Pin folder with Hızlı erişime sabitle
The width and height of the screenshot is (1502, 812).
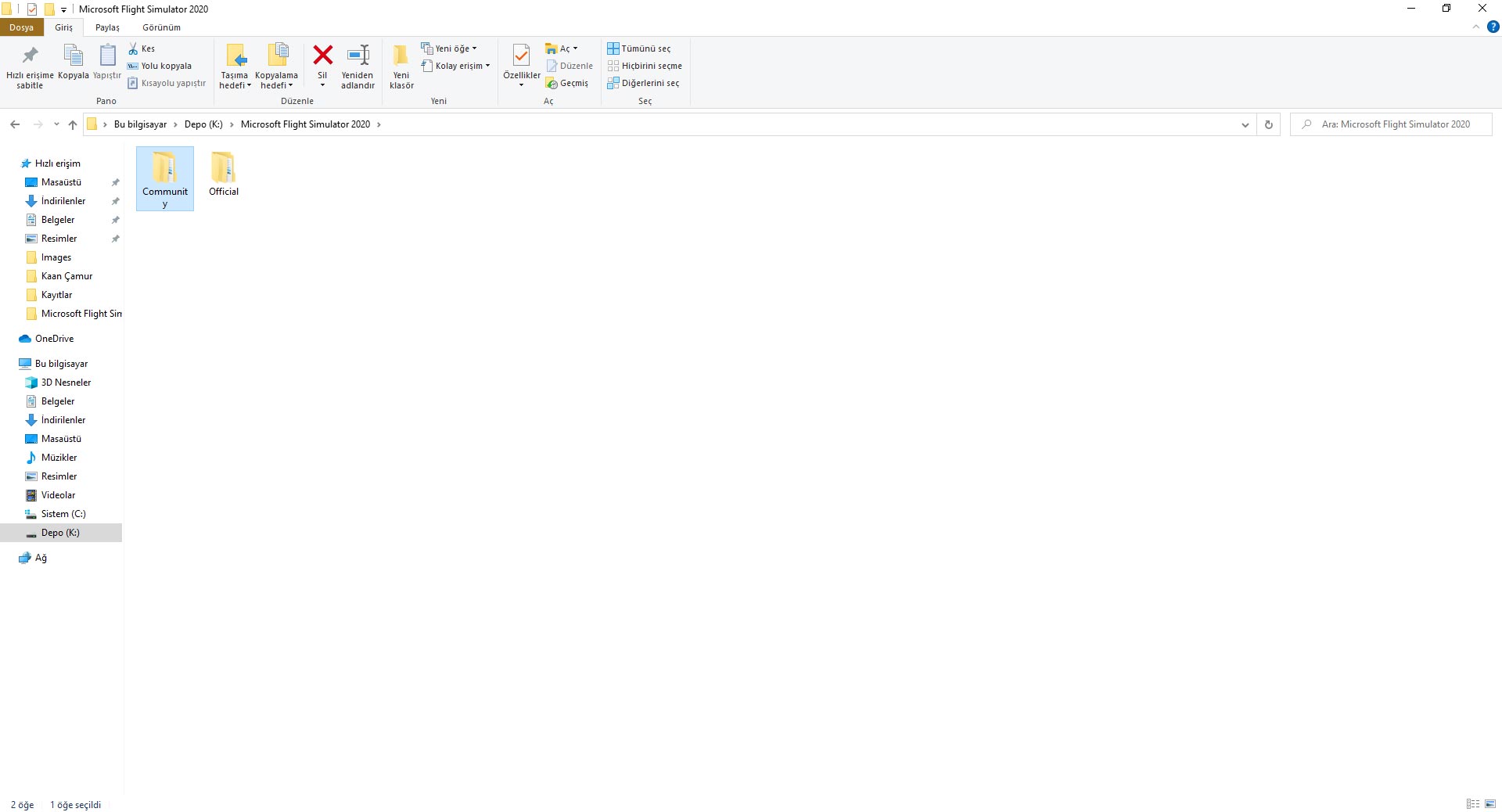pyautogui.click(x=30, y=66)
